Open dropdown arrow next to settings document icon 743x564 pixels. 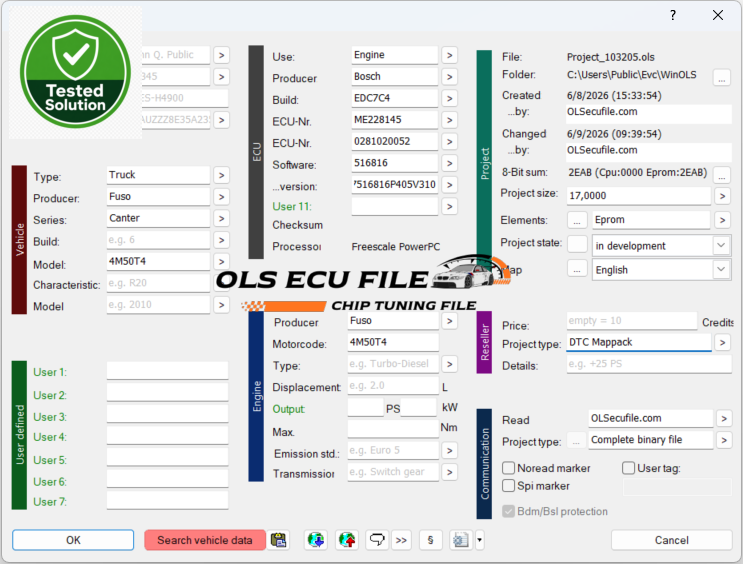[x=479, y=540]
